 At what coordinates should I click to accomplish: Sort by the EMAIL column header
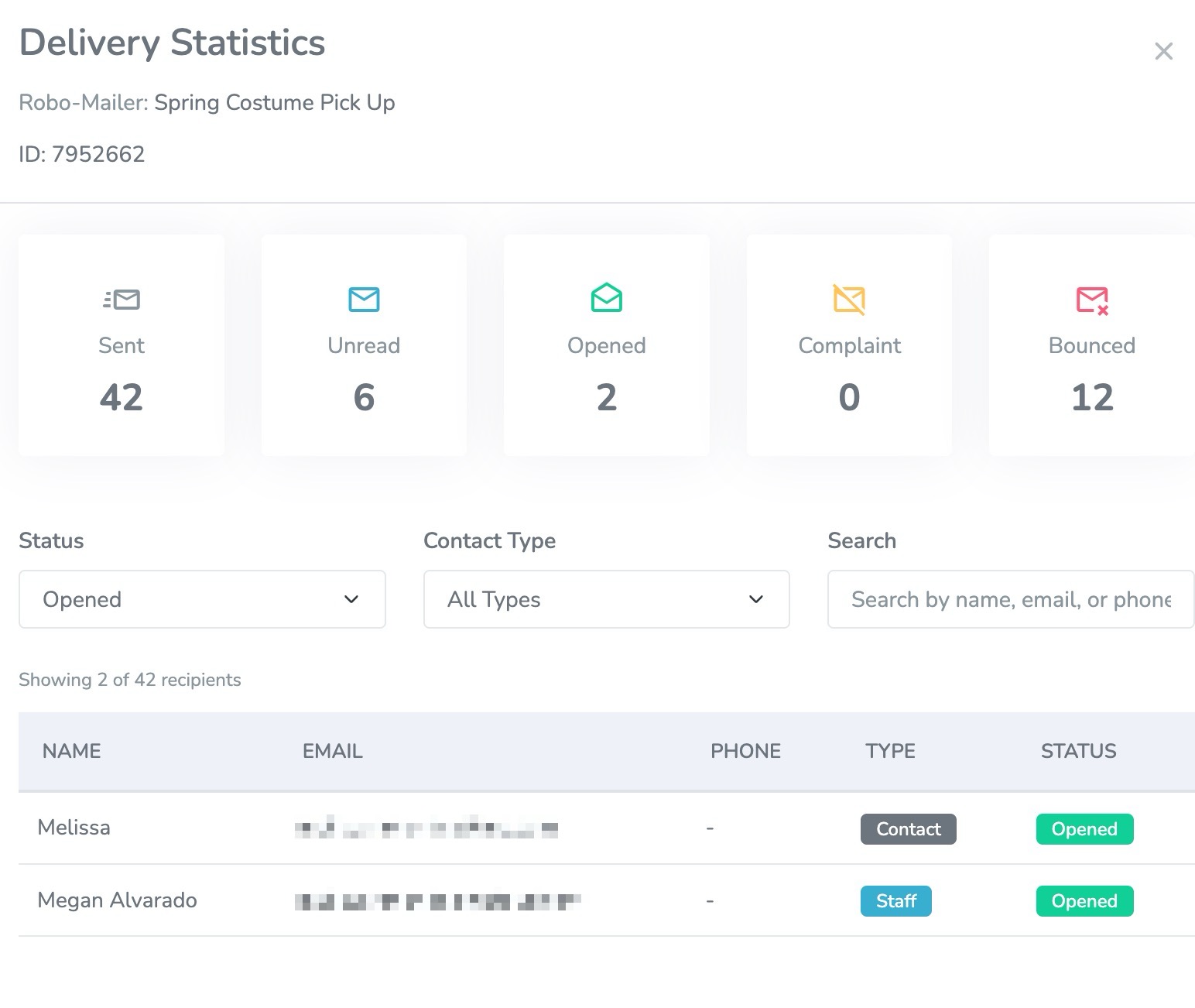pos(333,751)
